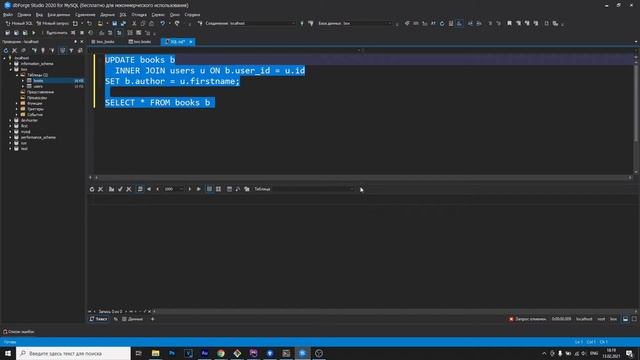Collapse the localhost connection tree node
The image size is (640, 360).
5,58
